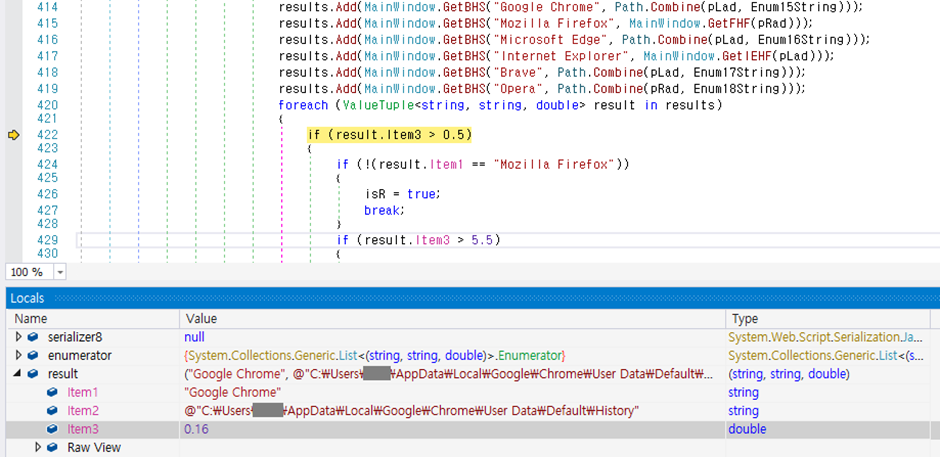Click the 5.5 literal on line 429

tap(481, 240)
